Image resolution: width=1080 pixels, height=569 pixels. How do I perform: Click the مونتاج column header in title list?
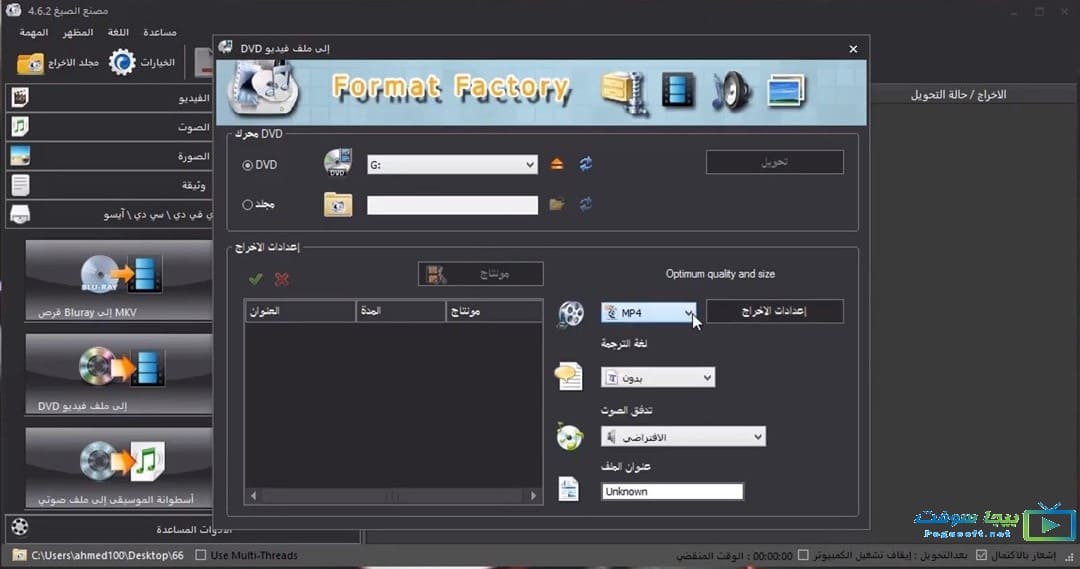(x=494, y=311)
